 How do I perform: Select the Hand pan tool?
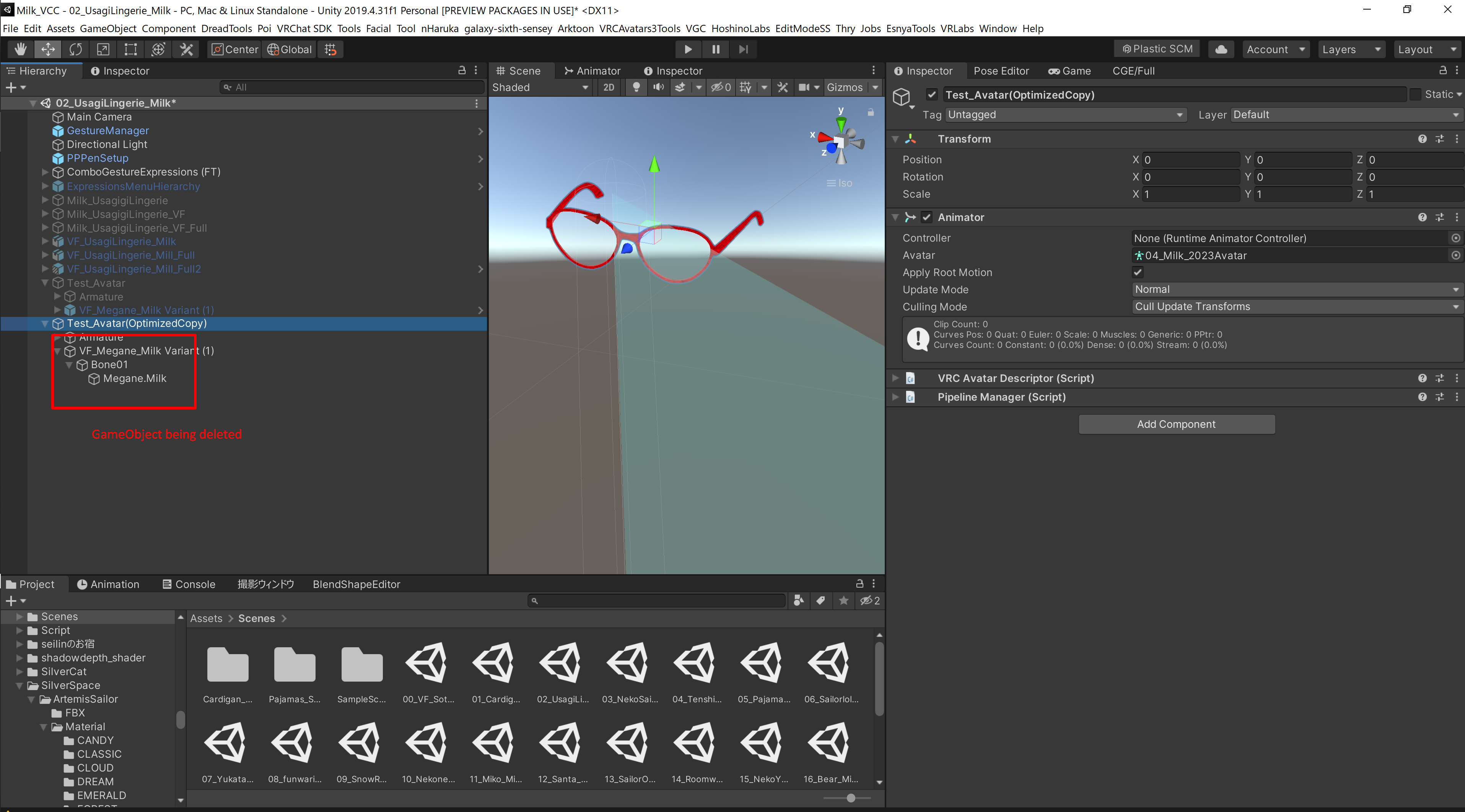point(20,49)
